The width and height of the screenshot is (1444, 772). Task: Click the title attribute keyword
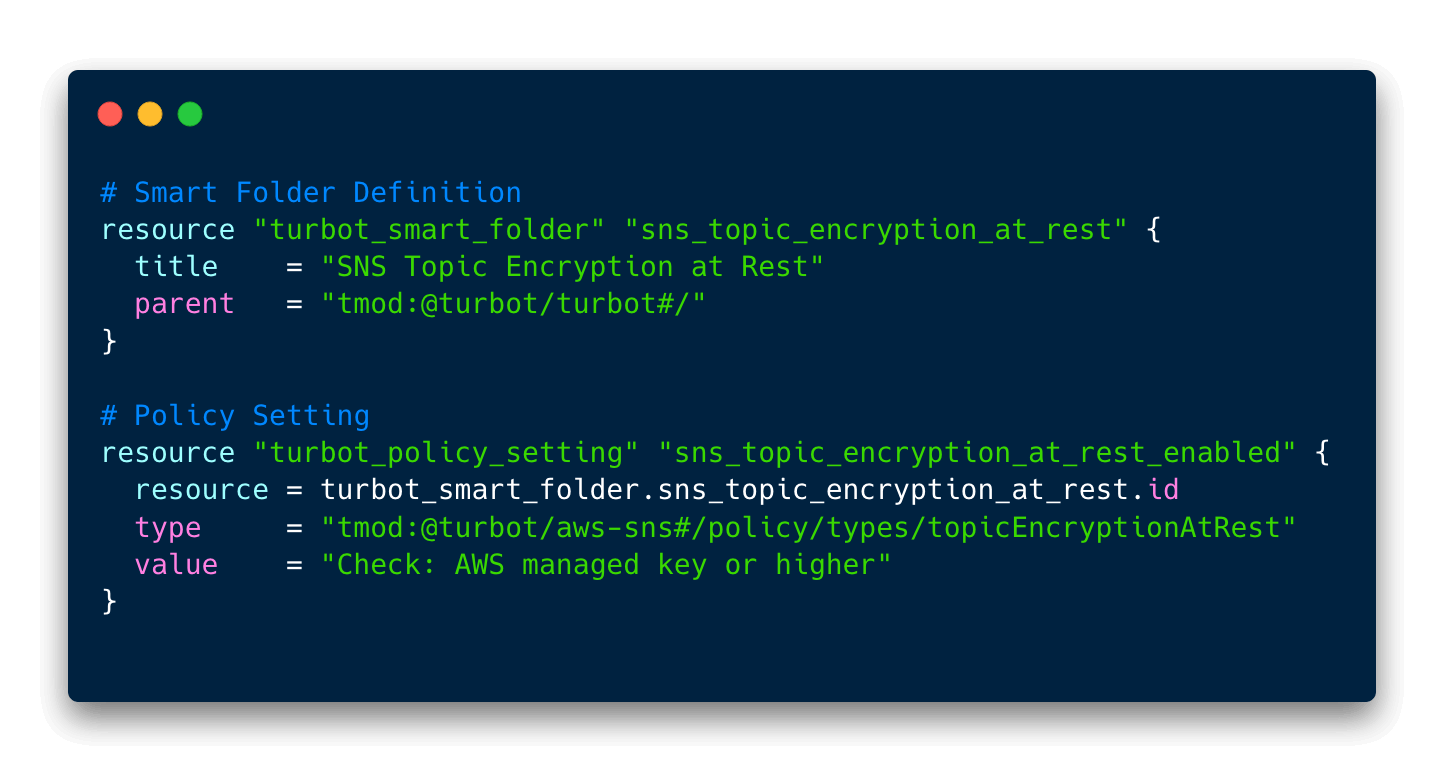pyautogui.click(x=177, y=266)
